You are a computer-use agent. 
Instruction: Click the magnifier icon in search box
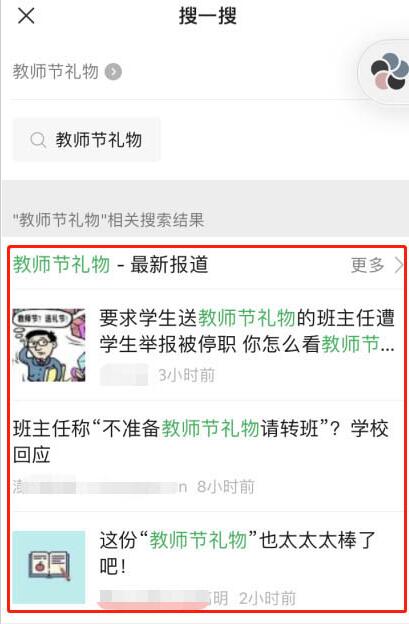tap(38, 140)
